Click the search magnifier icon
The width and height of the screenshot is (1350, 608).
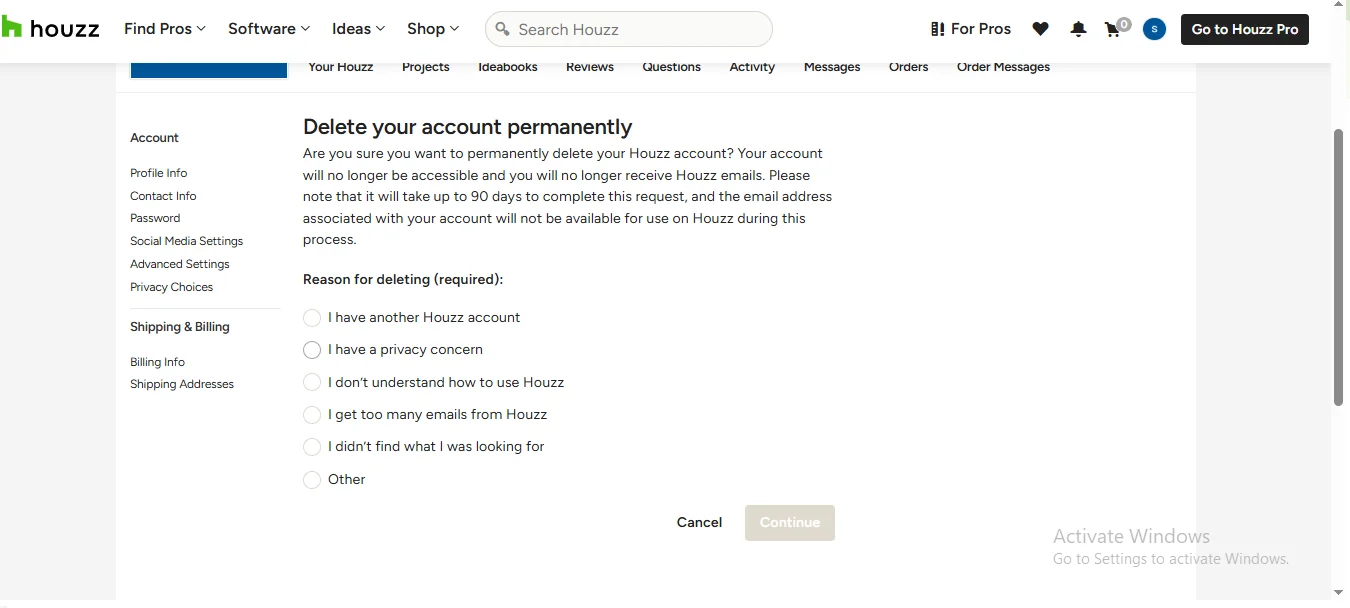tap(503, 29)
